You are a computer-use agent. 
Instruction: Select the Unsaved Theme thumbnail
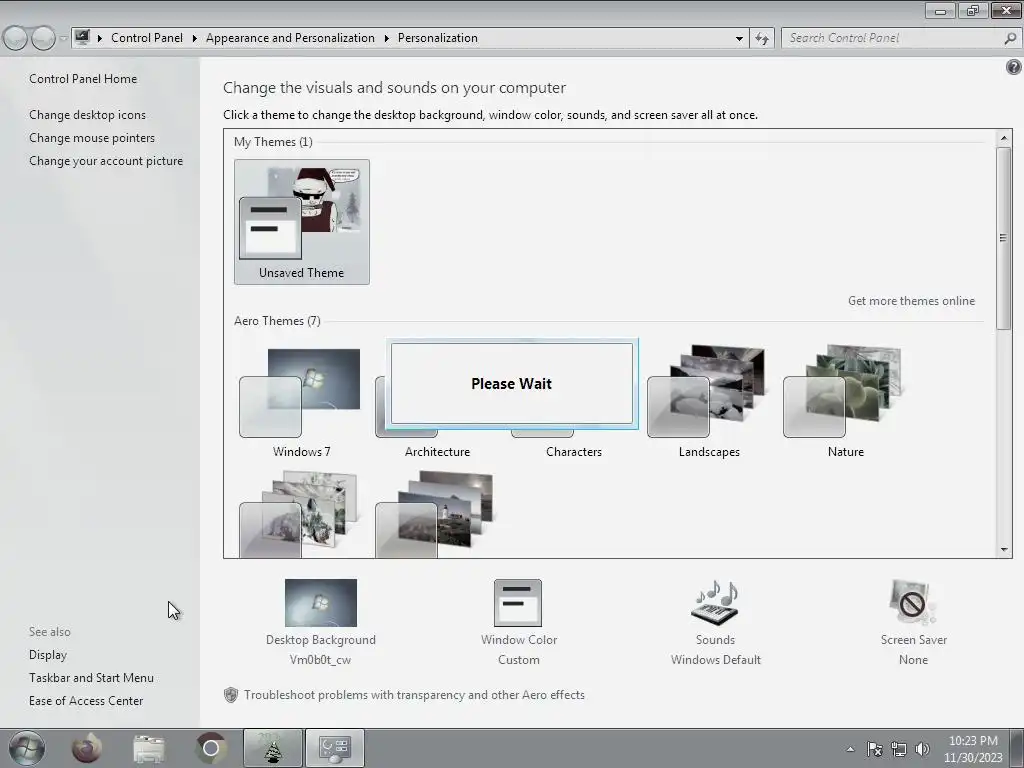point(302,222)
